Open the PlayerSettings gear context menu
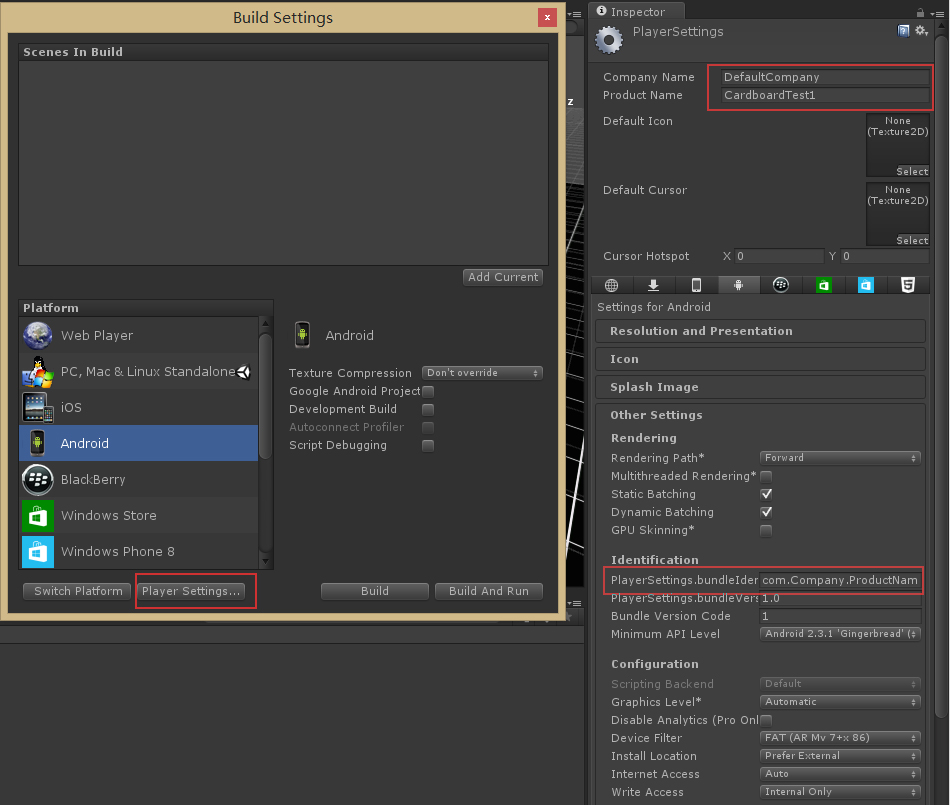This screenshot has width=950, height=805. click(922, 31)
